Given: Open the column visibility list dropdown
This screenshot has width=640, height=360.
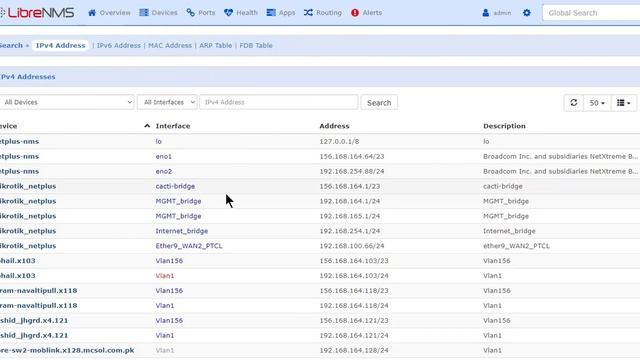Looking at the screenshot, I should point(624,103).
